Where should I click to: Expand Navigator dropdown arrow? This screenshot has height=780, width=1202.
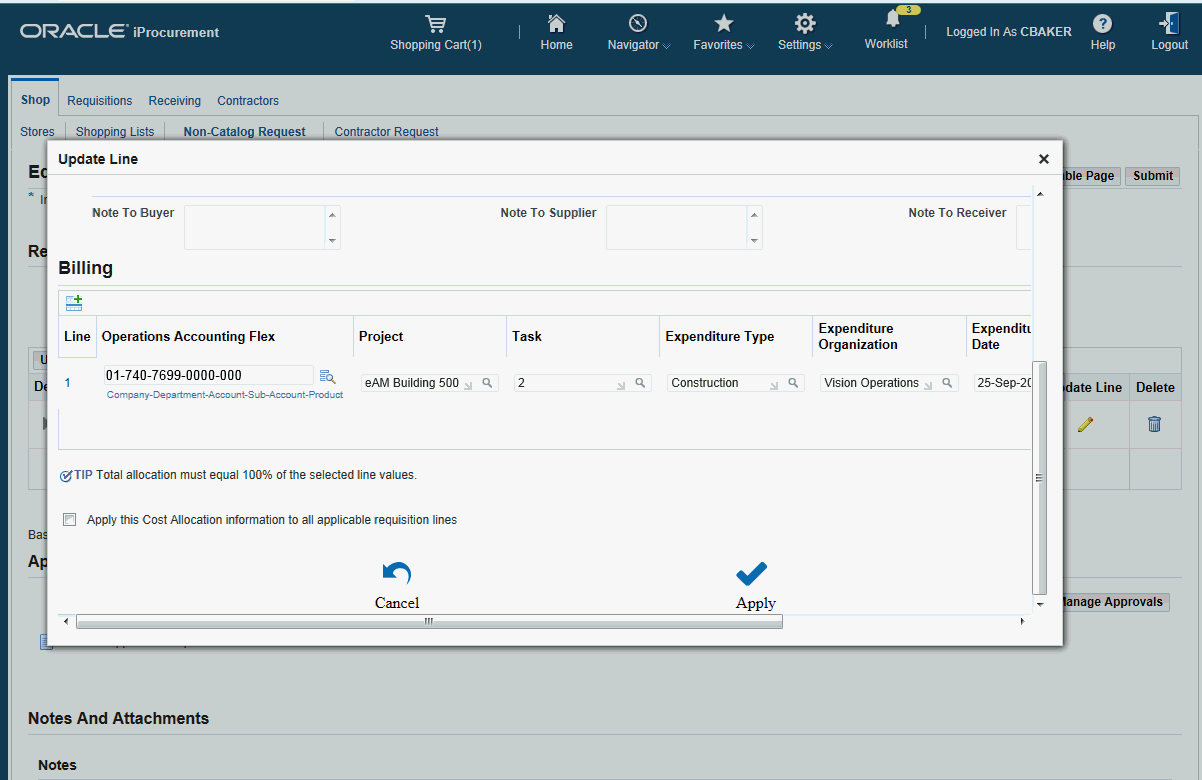click(x=666, y=46)
